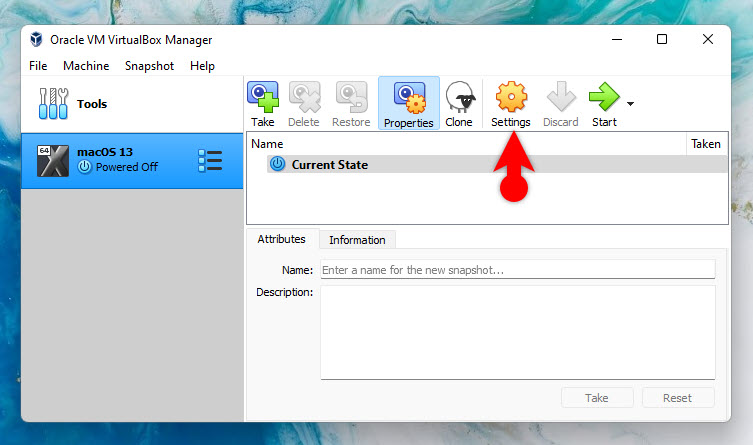Start the VM with the green arrow
This screenshot has height=445, width=753.
pos(604,96)
